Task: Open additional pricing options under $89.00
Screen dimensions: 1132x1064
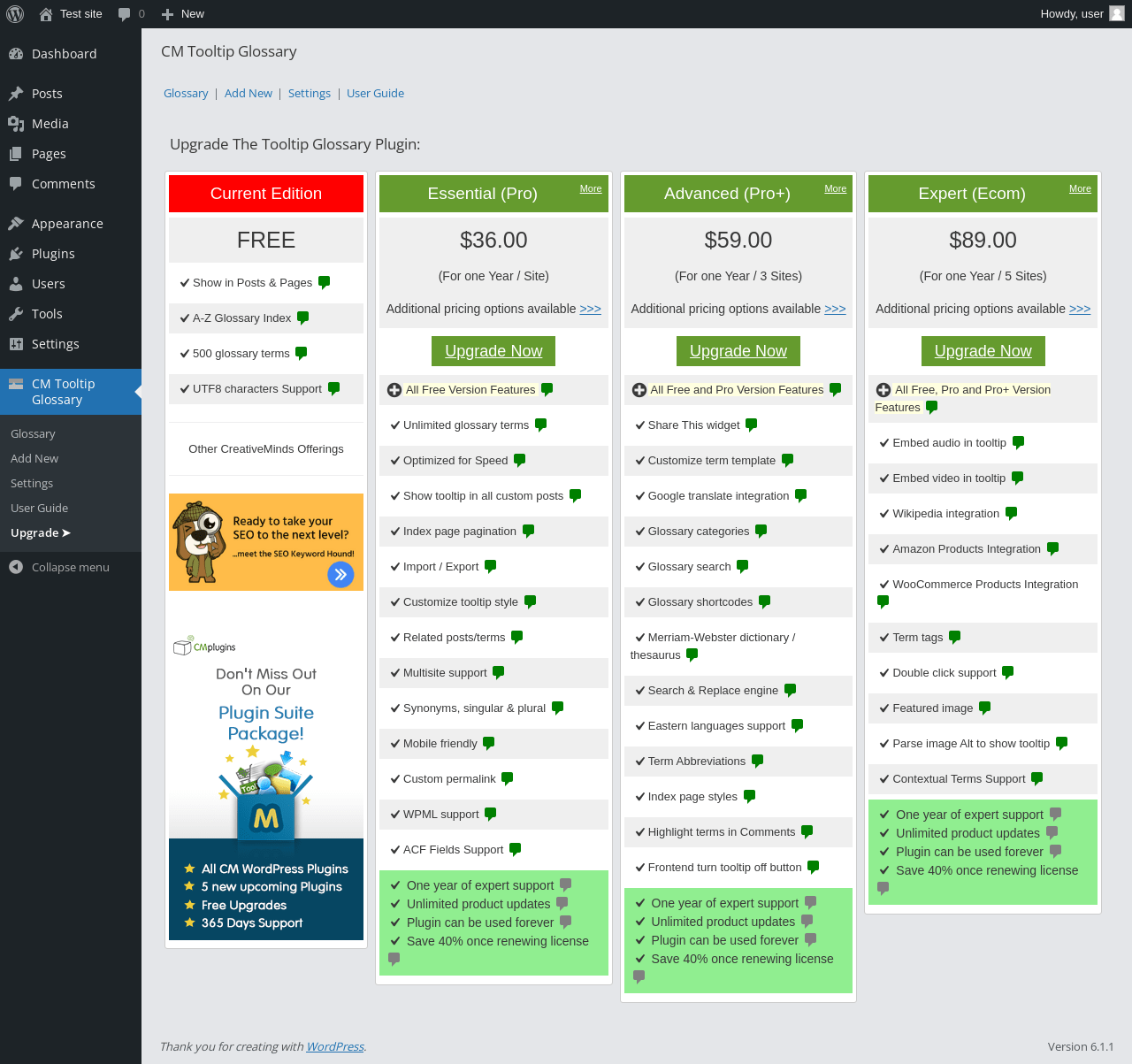Action: pos(1080,309)
